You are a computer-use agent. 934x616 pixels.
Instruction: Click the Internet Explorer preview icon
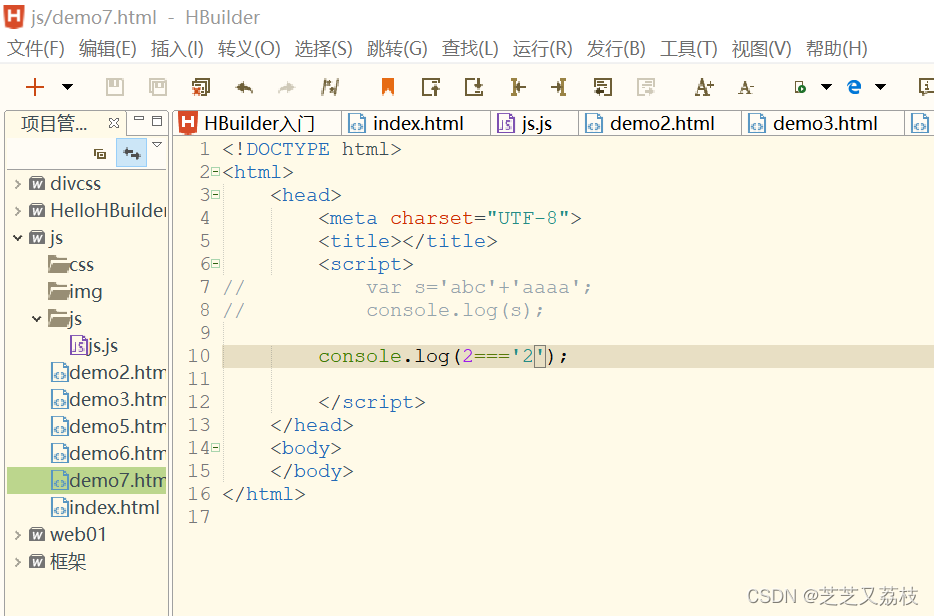point(854,87)
